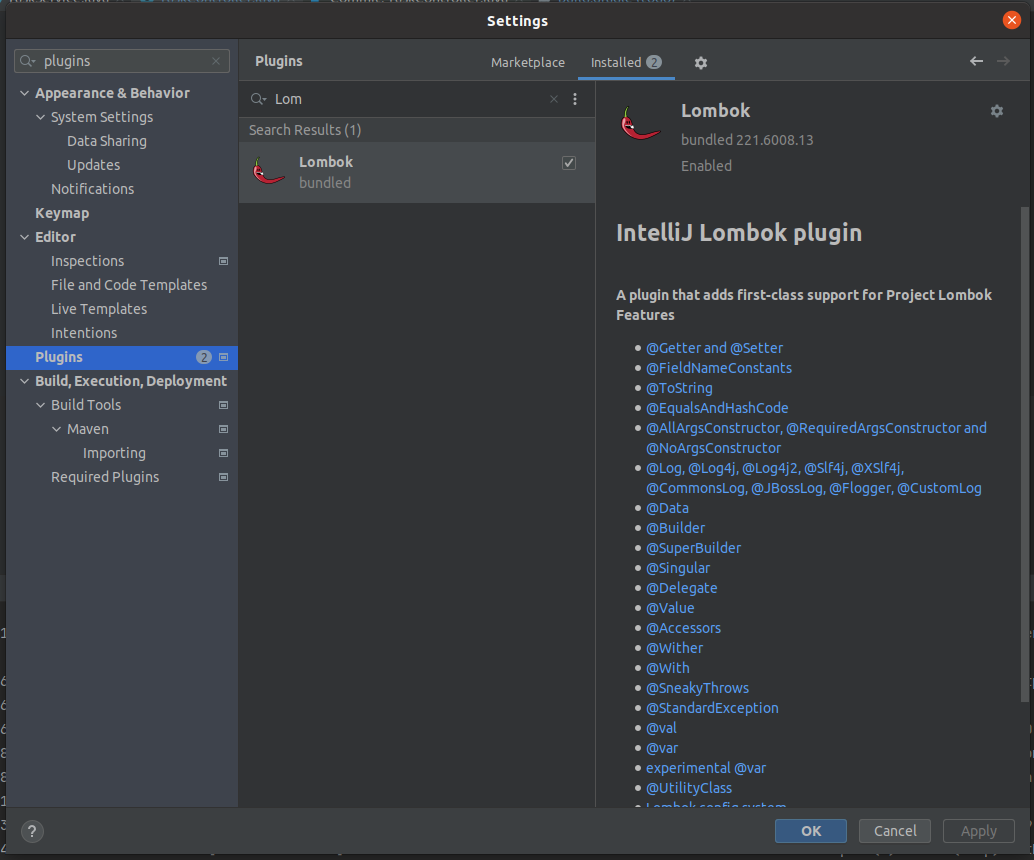Click the Apply button
This screenshot has height=860, width=1034.
[978, 831]
